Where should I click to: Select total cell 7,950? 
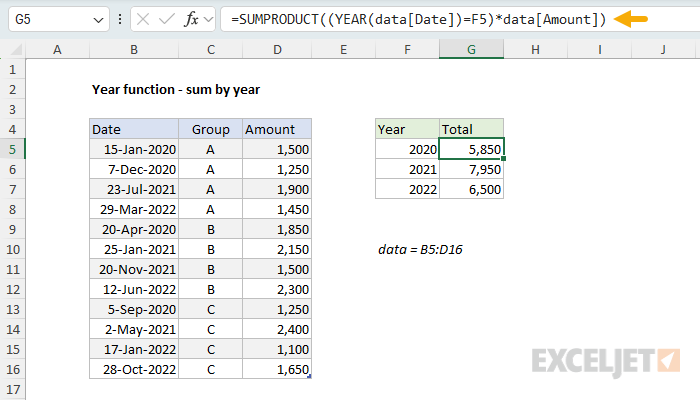pos(471,169)
